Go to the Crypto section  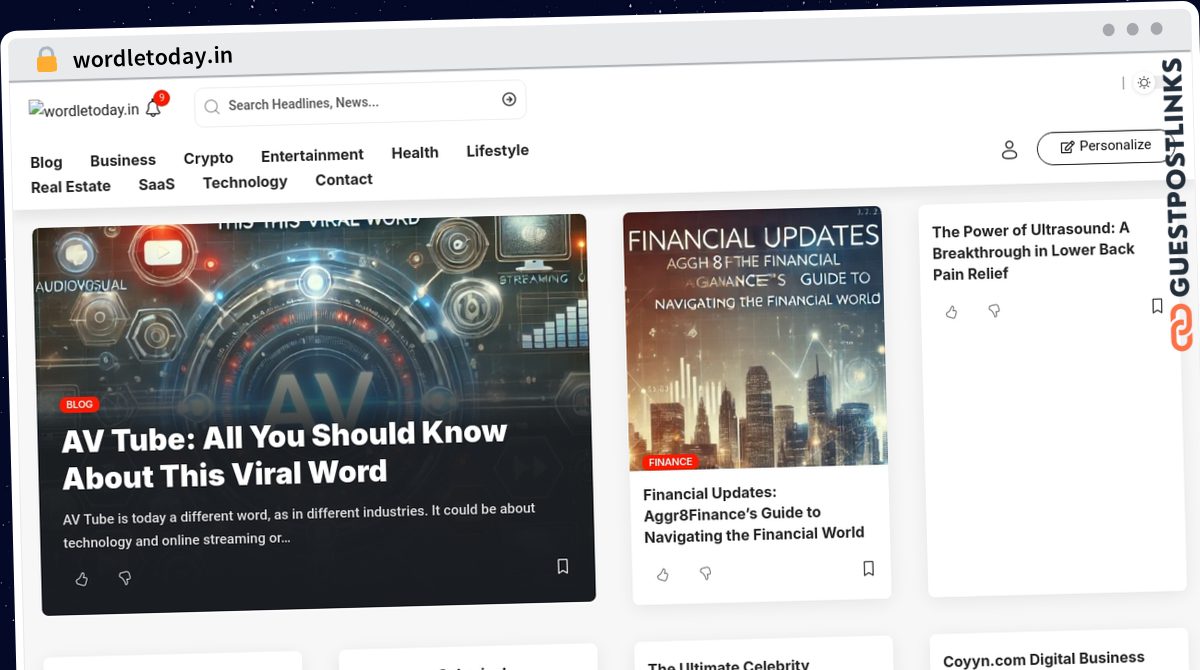(208, 158)
